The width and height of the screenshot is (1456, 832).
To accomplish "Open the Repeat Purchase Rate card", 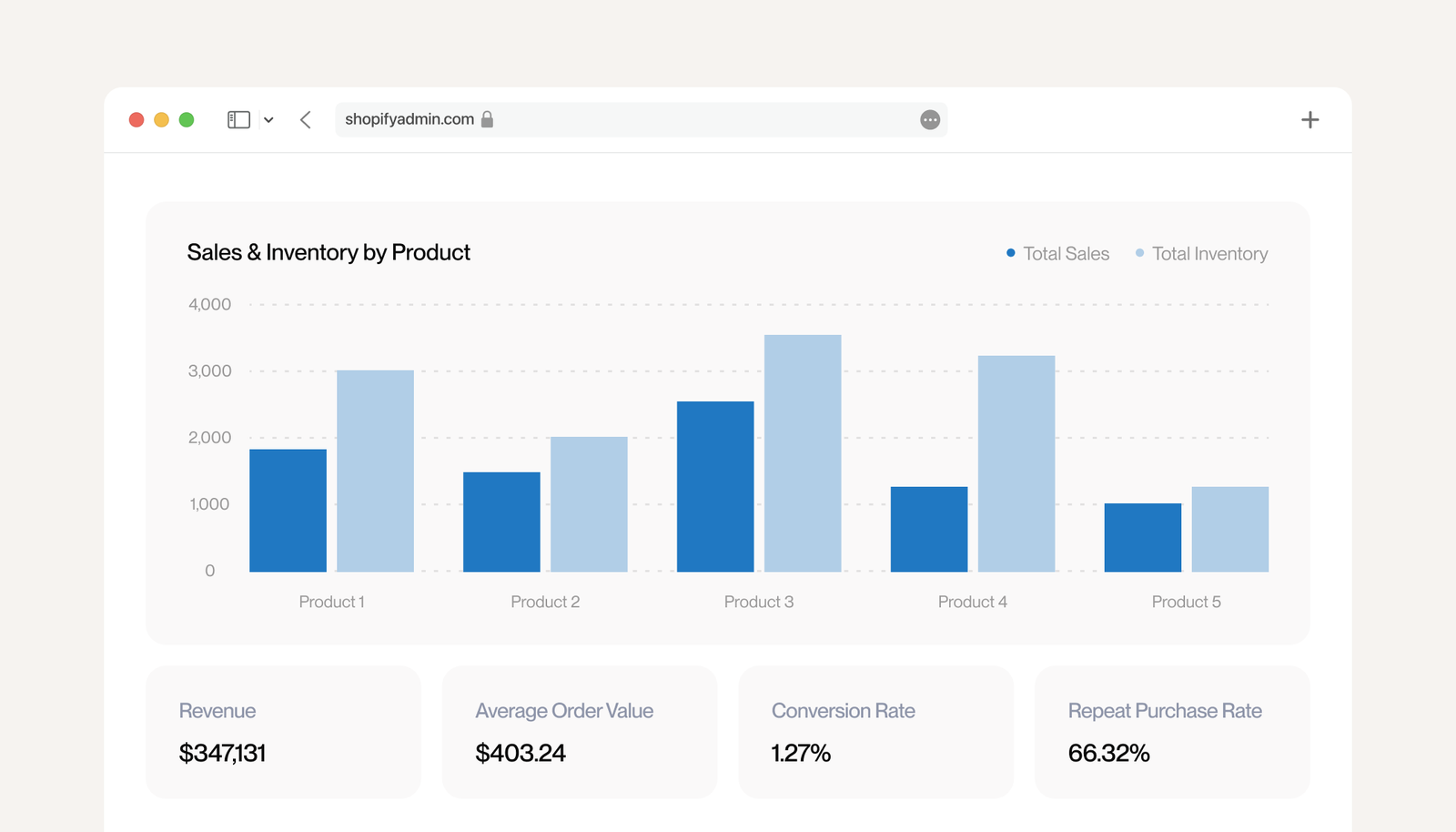I will pos(1172,732).
